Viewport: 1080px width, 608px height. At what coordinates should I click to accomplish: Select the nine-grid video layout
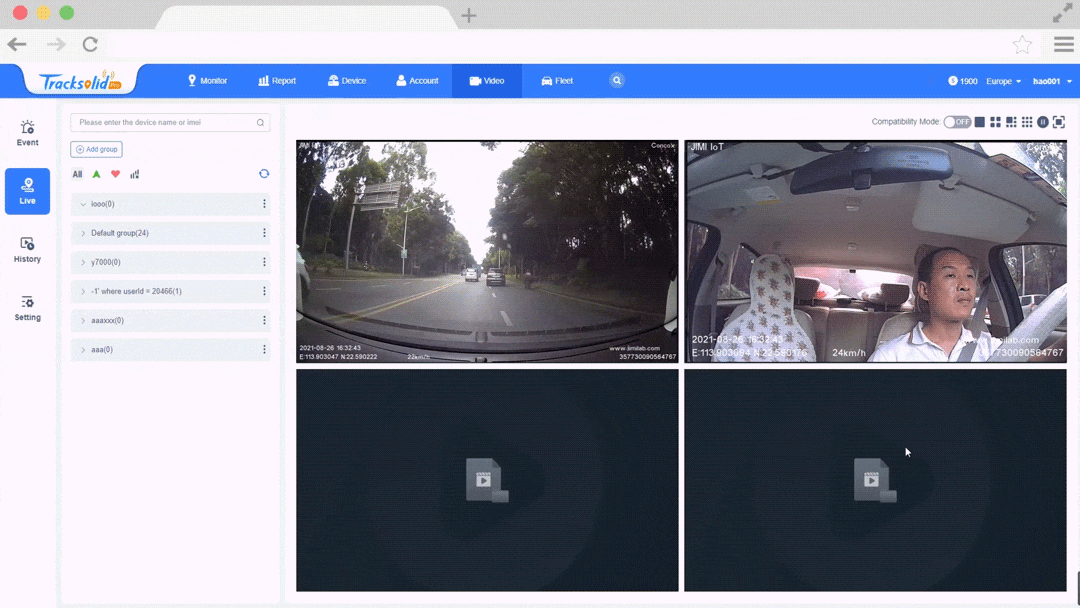1028,121
